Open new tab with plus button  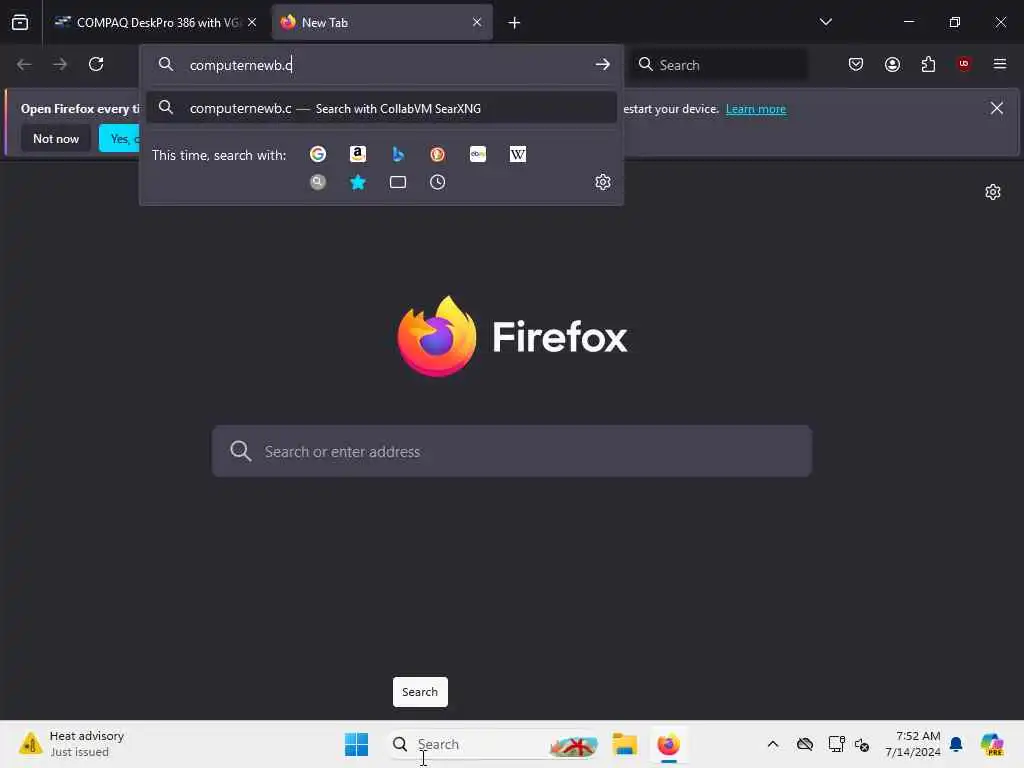tap(515, 23)
